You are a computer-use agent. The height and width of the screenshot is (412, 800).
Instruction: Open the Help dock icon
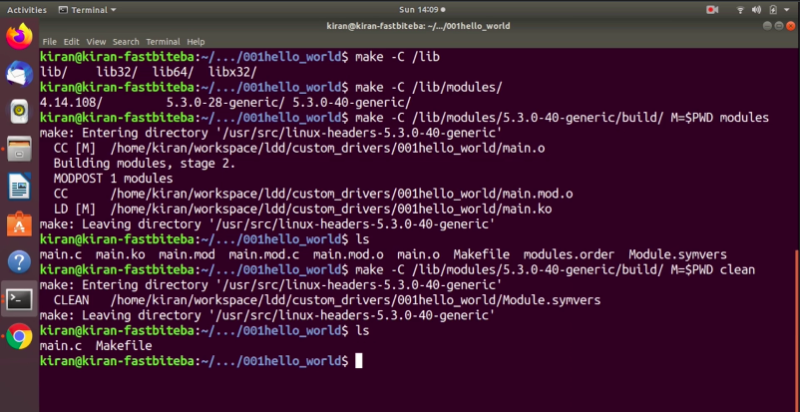click(x=19, y=262)
